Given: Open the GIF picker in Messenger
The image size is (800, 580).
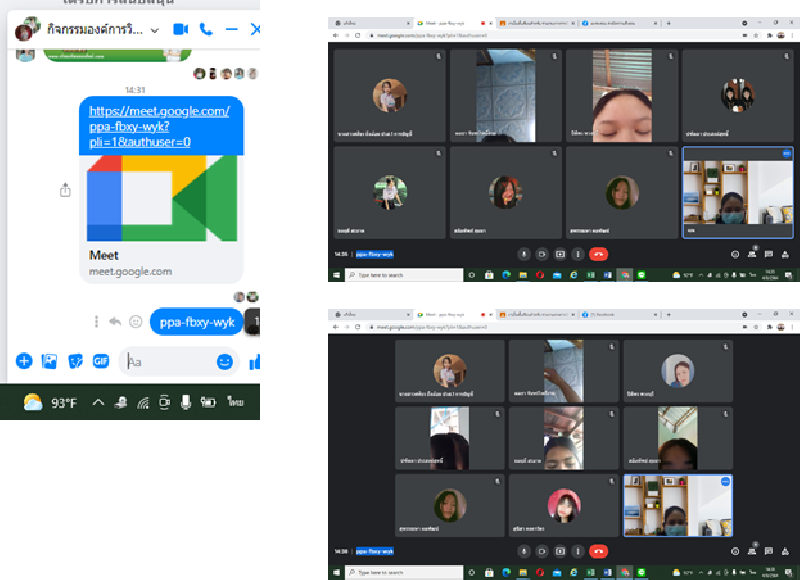Looking at the screenshot, I should (x=101, y=361).
